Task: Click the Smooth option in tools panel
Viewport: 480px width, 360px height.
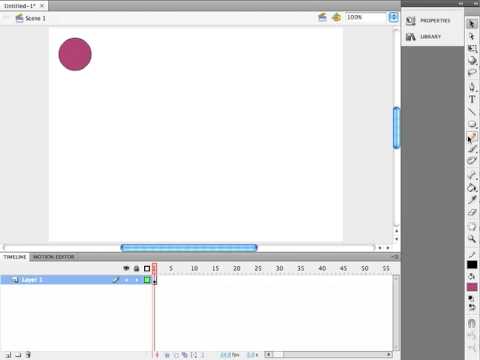Action: (x=472, y=336)
